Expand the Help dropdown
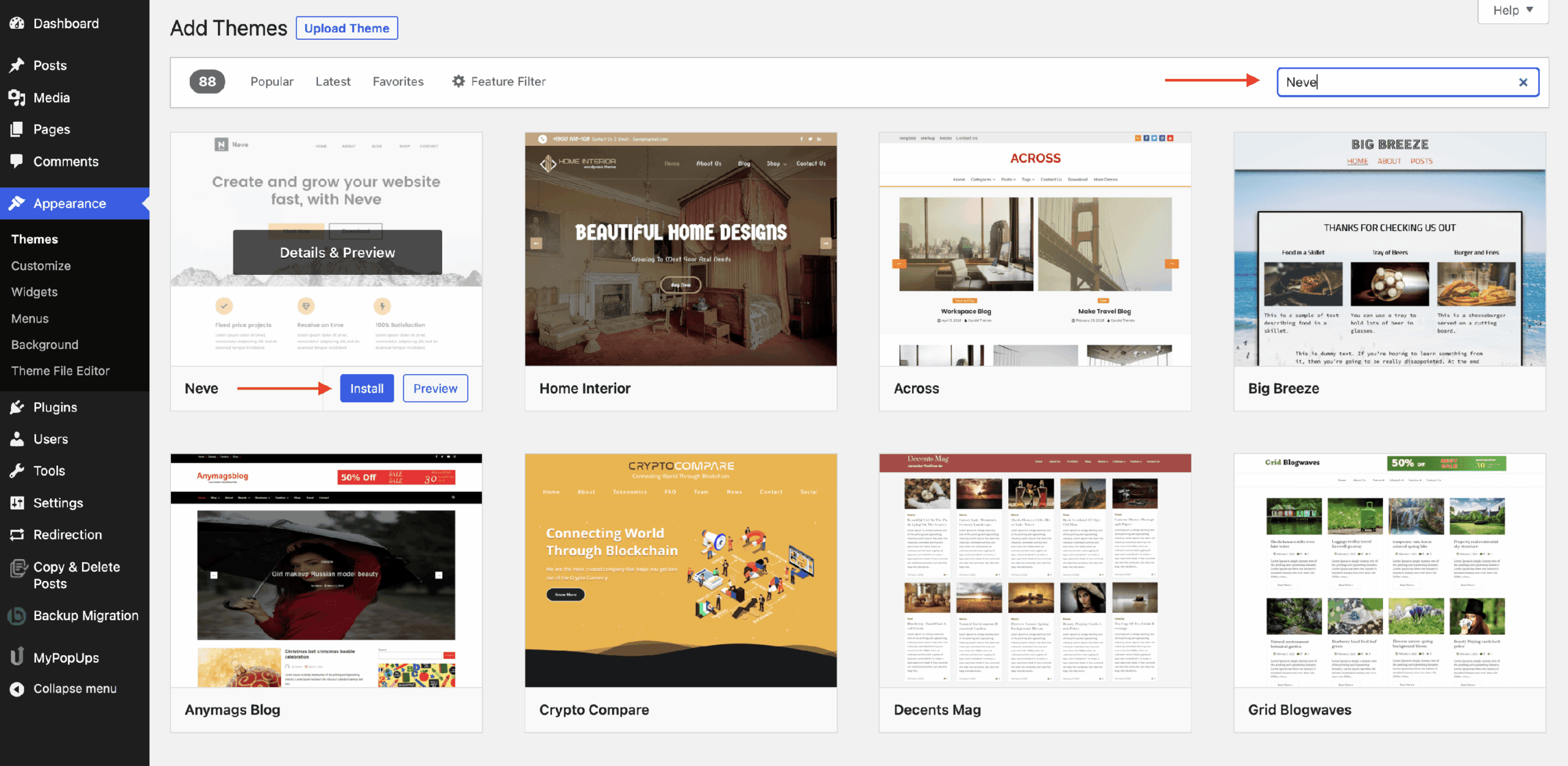This screenshot has width=1568, height=766. point(1513,10)
